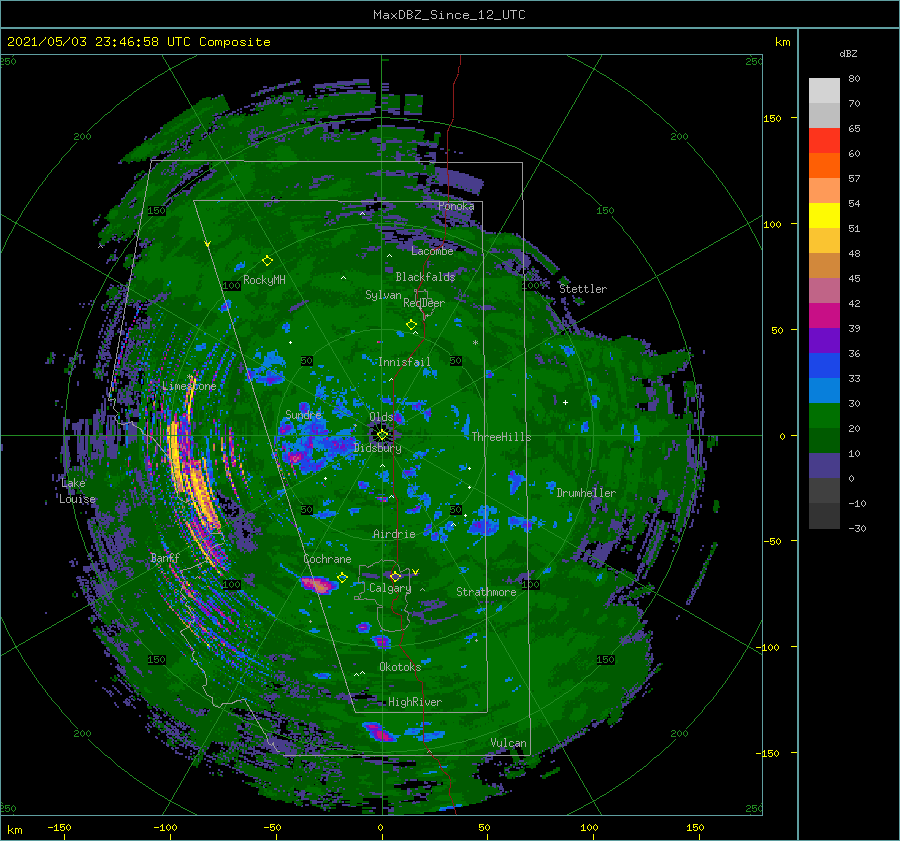This screenshot has width=900, height=841.
Task: Click the Drumheller label
Action: (586, 493)
